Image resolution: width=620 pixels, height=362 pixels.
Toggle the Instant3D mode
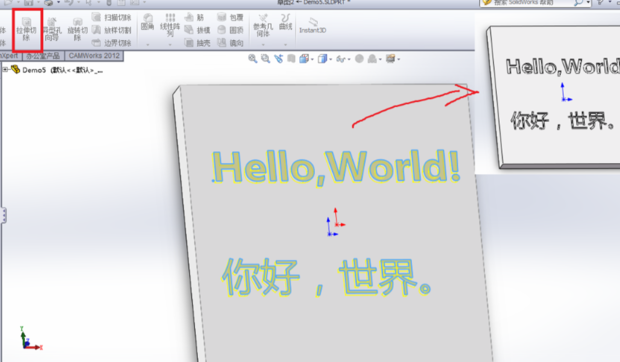point(313,25)
